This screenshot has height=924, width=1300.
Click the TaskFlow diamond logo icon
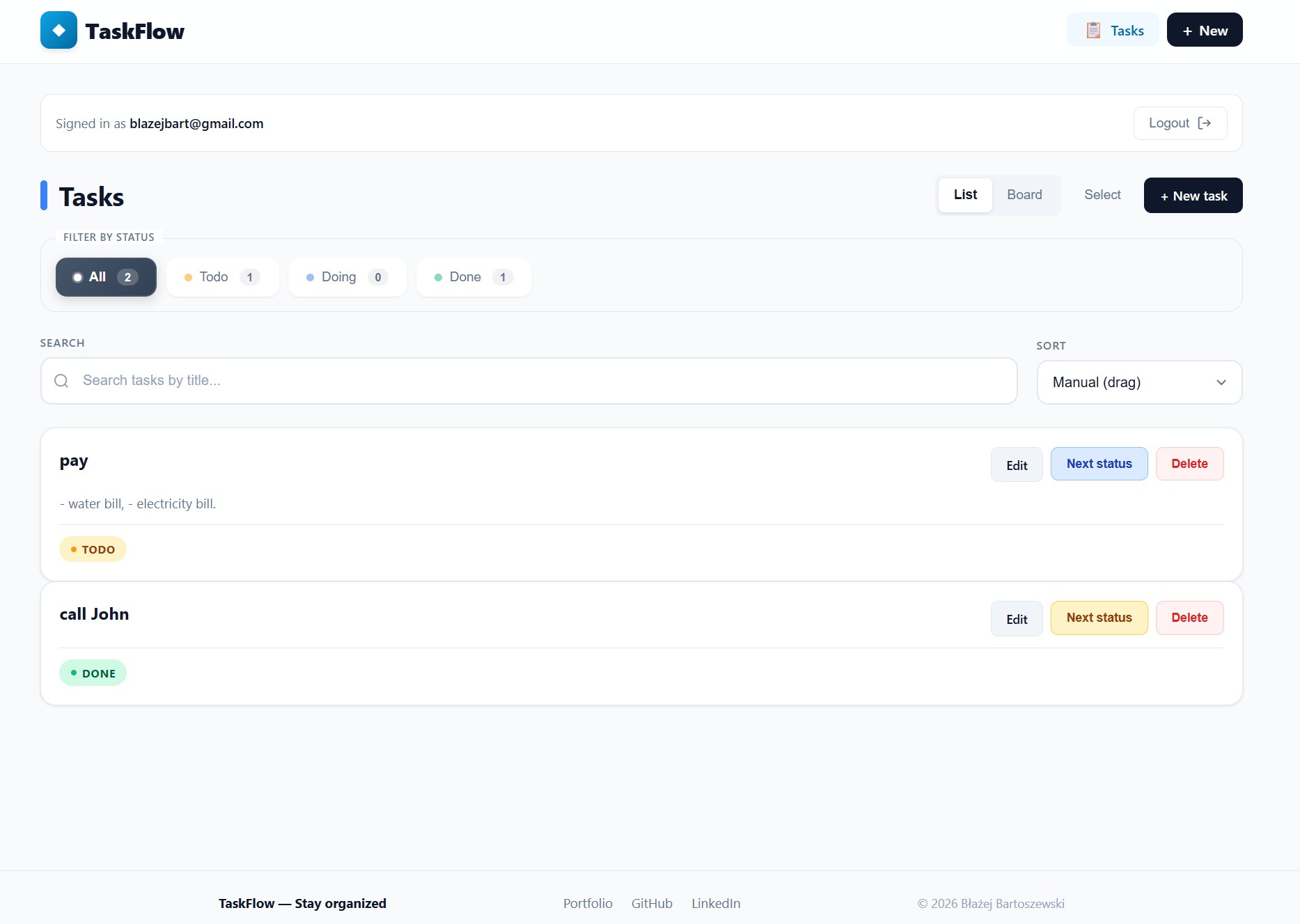(x=58, y=31)
